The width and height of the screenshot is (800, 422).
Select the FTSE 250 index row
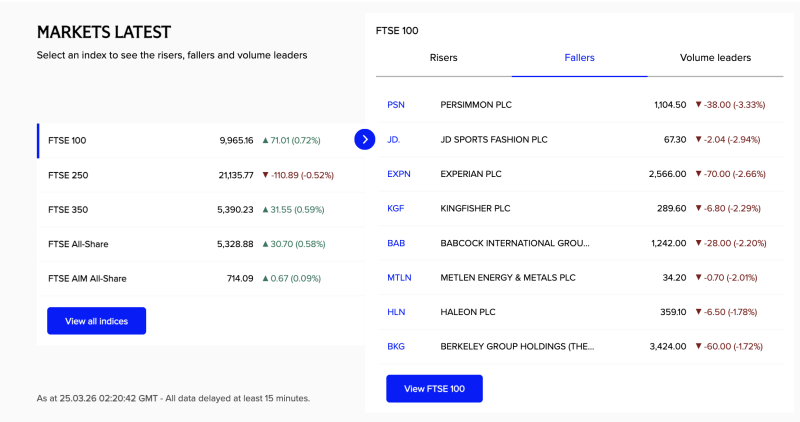(x=201, y=175)
